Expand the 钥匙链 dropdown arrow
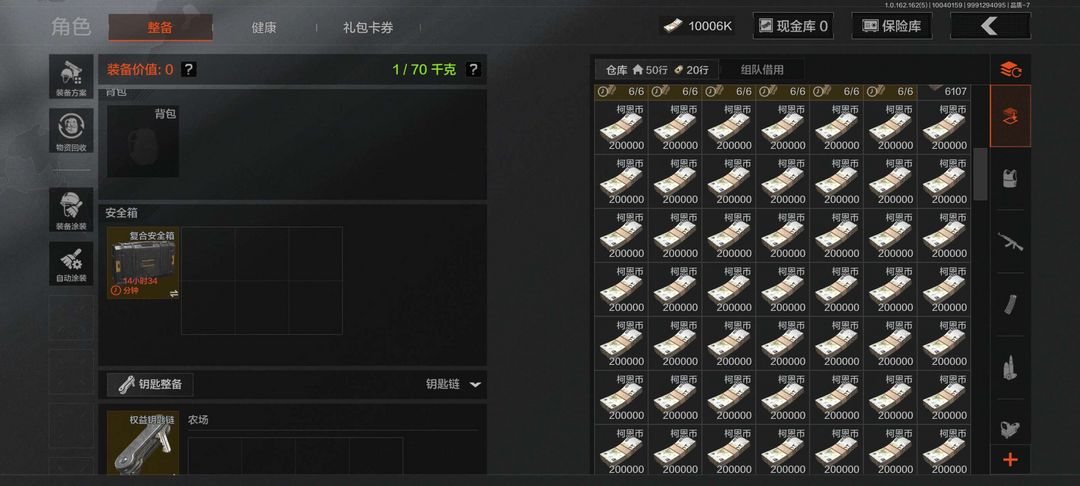This screenshot has height=486, width=1080. click(x=475, y=385)
